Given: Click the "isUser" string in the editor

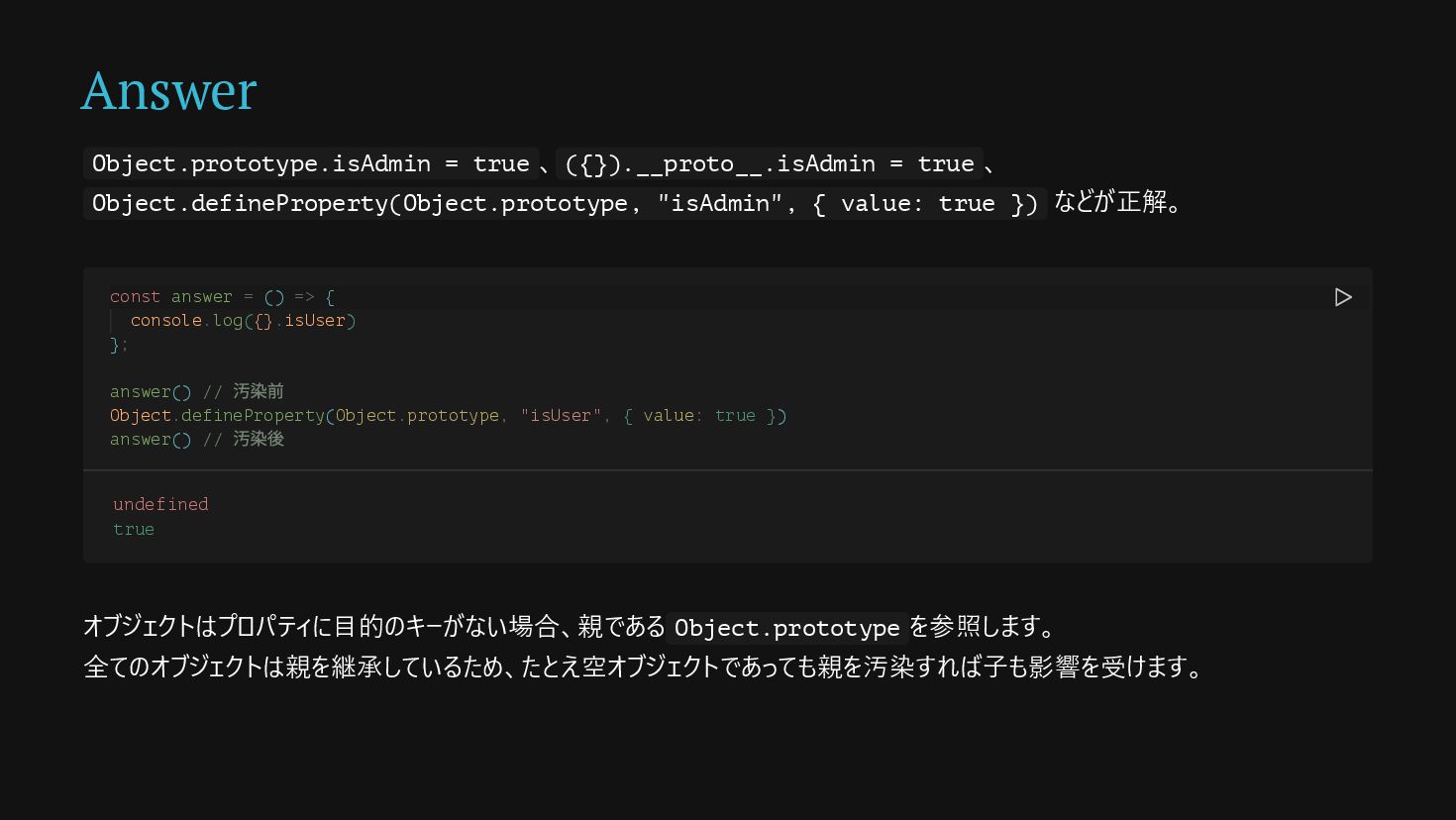Looking at the screenshot, I should [x=561, y=416].
